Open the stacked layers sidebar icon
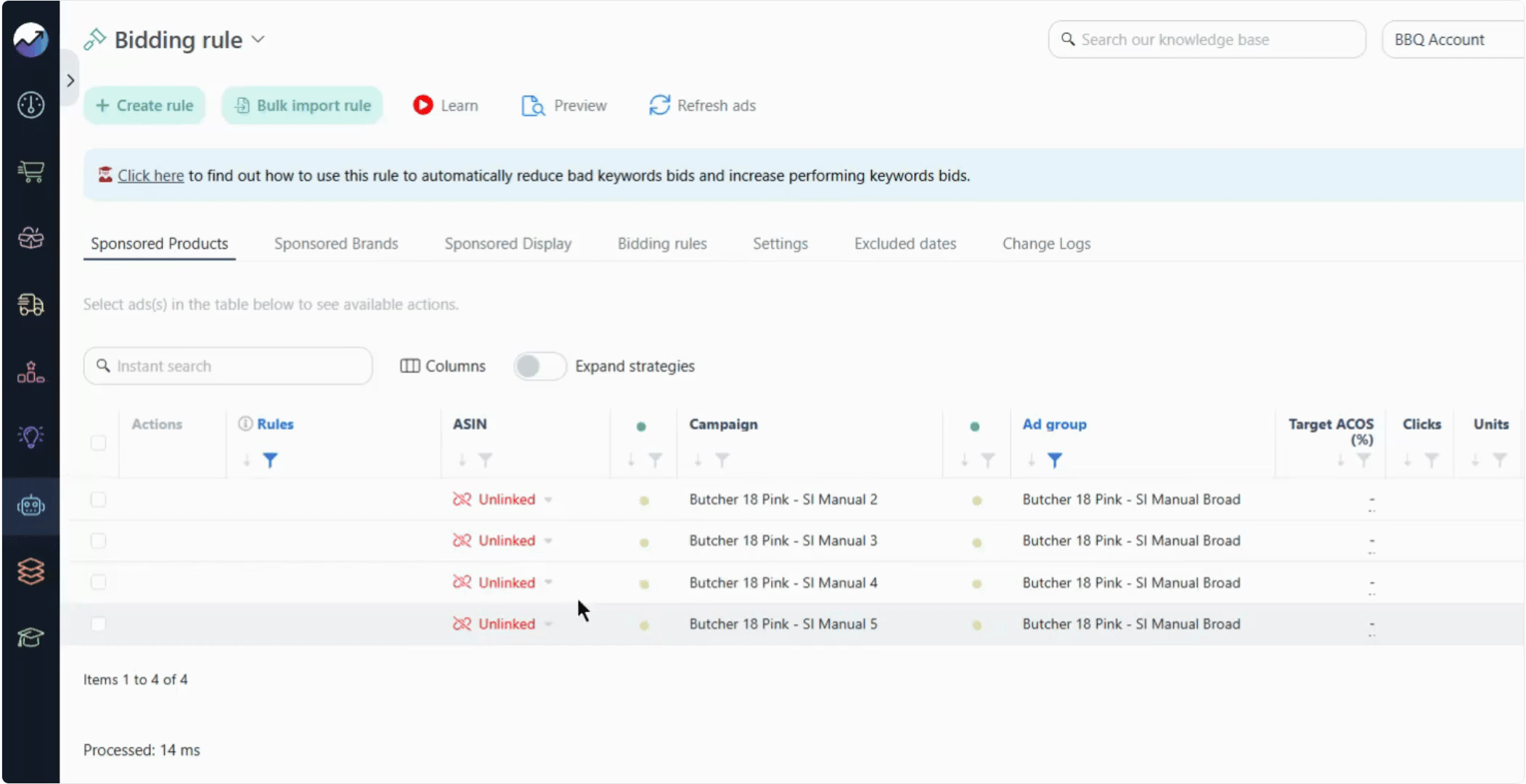 coord(30,571)
